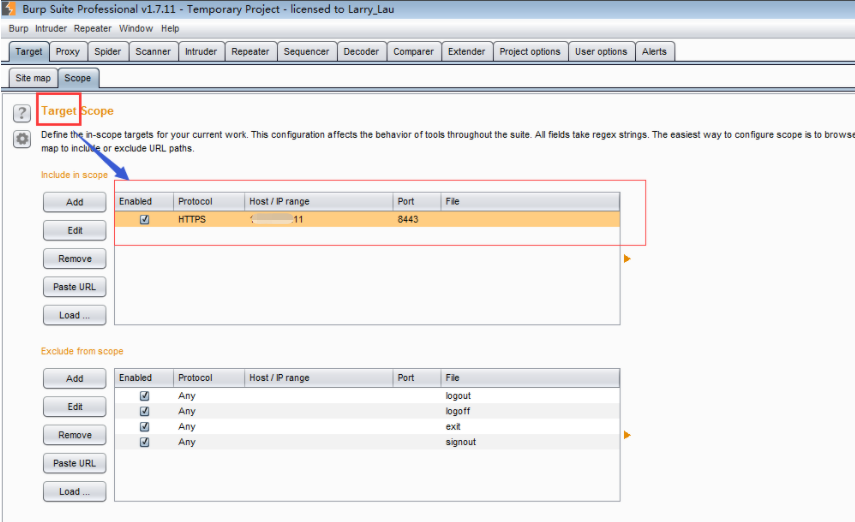Click the help question mark icon

pyautogui.click(x=22, y=113)
